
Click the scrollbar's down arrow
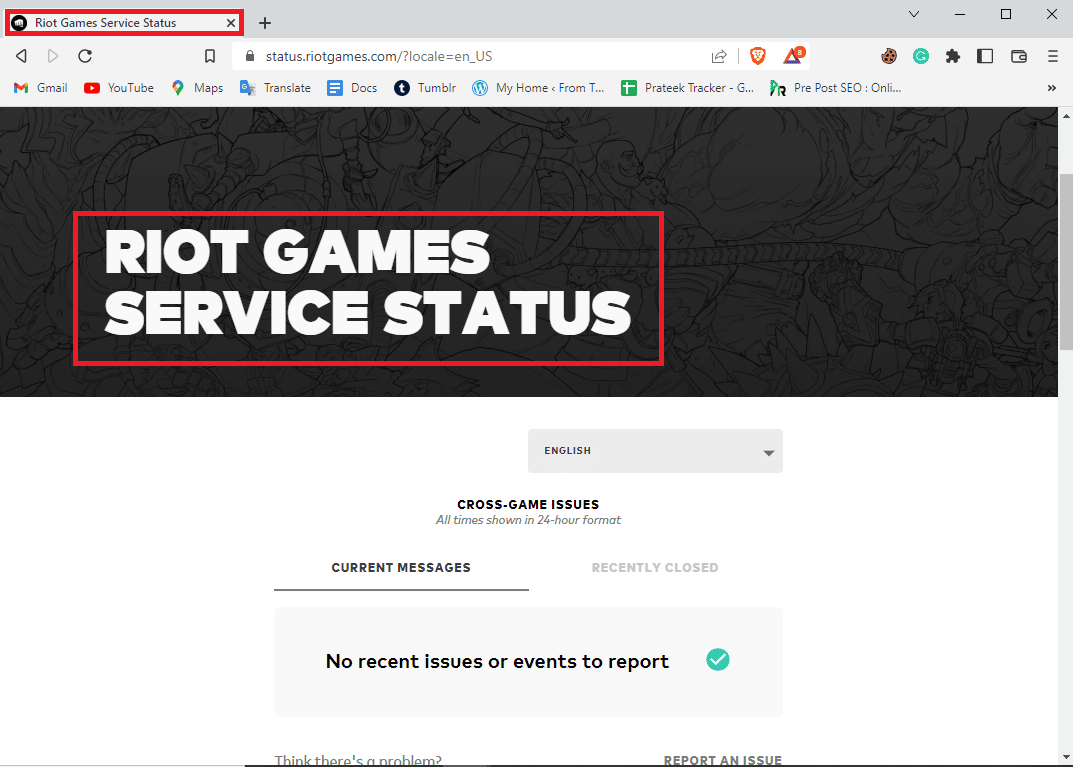coord(1065,757)
